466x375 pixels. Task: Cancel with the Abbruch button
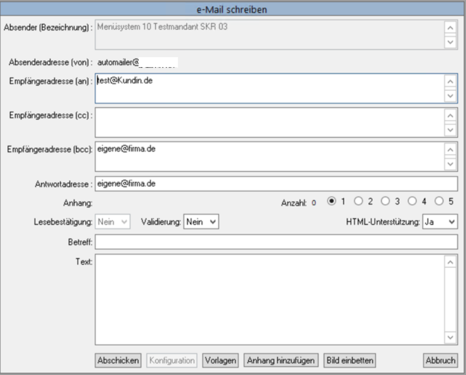tap(440, 361)
